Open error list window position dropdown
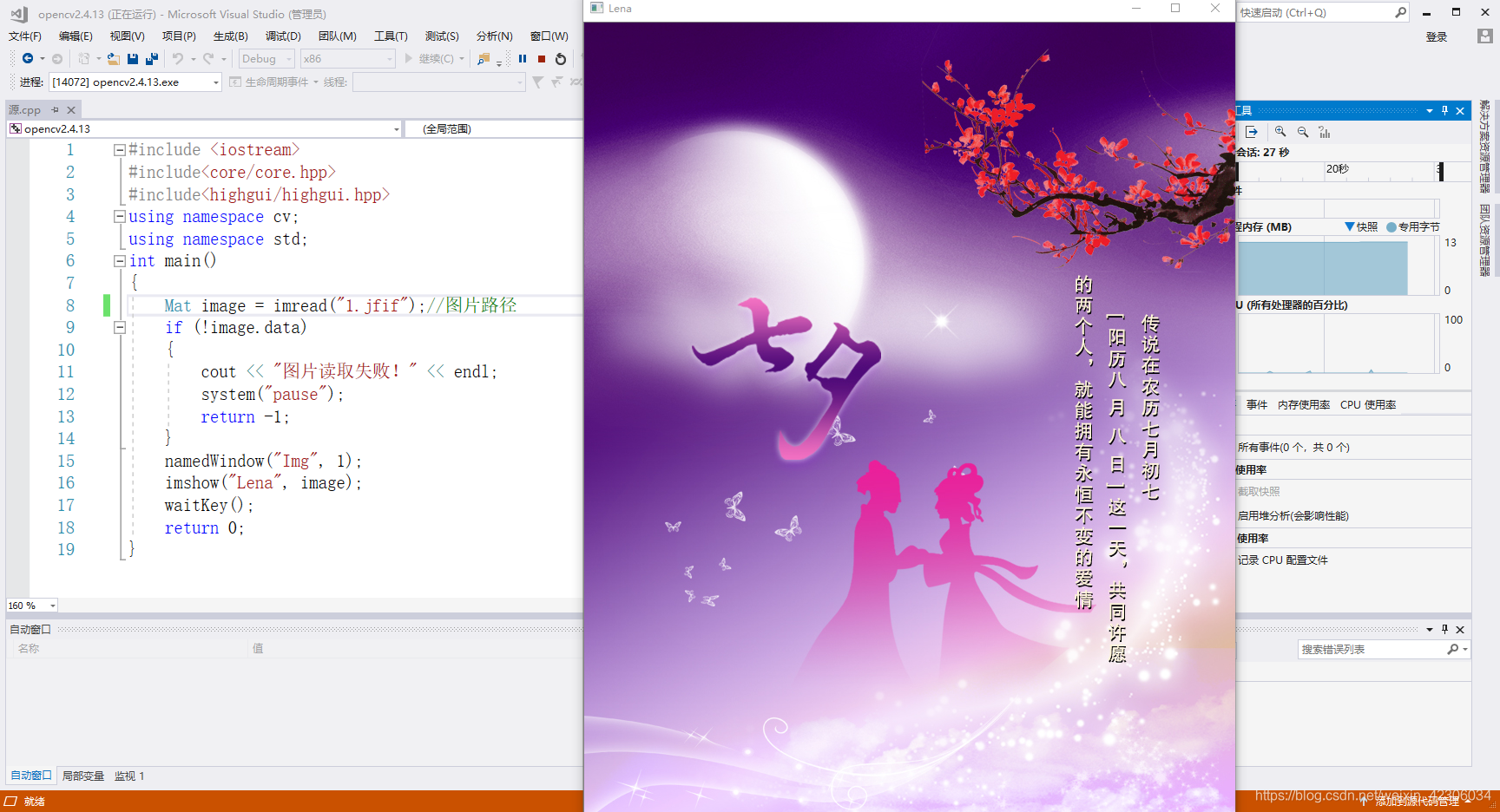Screen dimensions: 1500x812 coord(1430,629)
